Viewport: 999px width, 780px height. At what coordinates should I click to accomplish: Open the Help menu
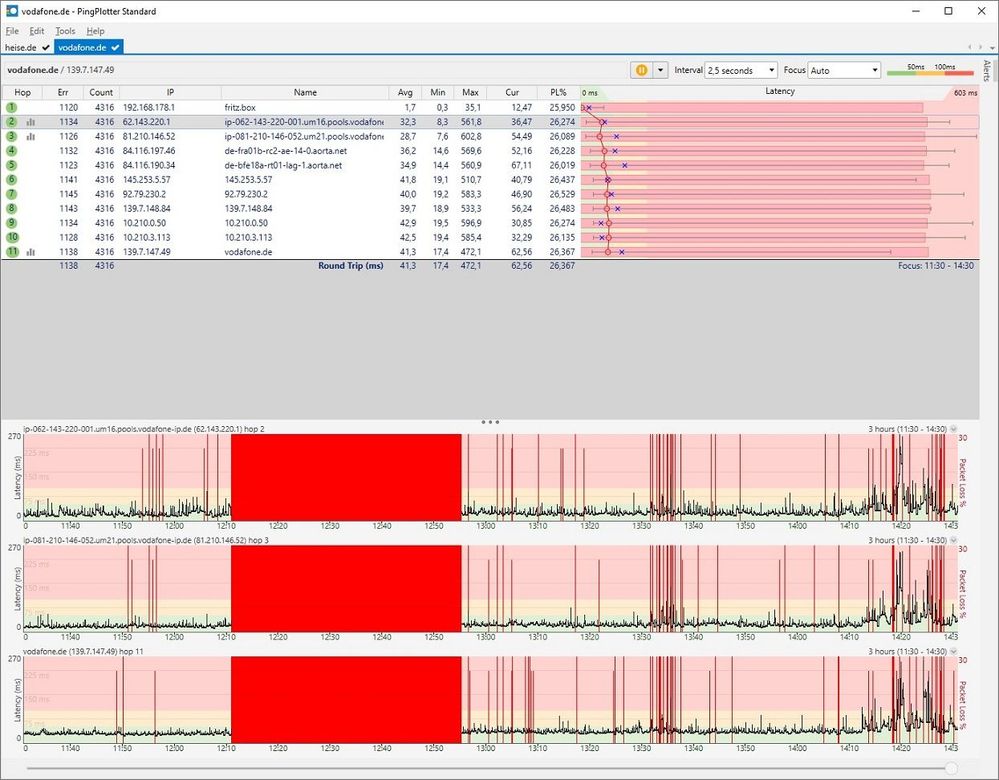point(96,31)
